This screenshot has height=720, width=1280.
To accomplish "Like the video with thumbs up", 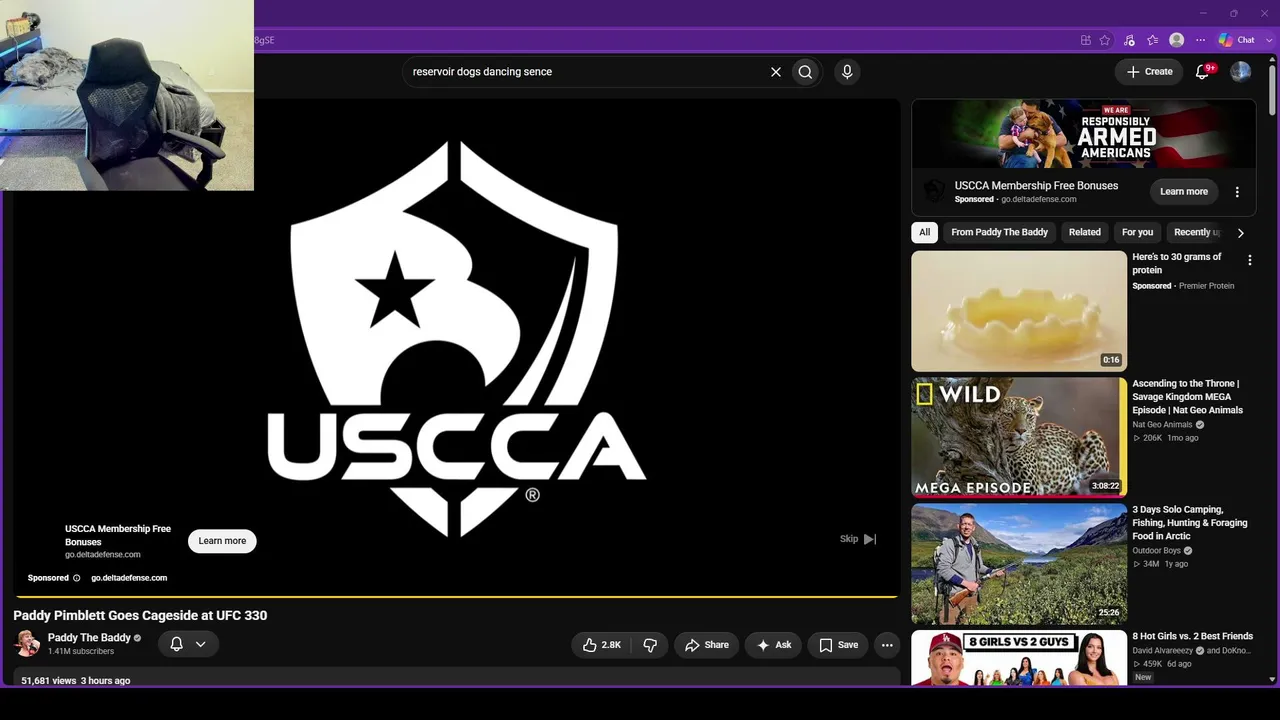I will 603,645.
